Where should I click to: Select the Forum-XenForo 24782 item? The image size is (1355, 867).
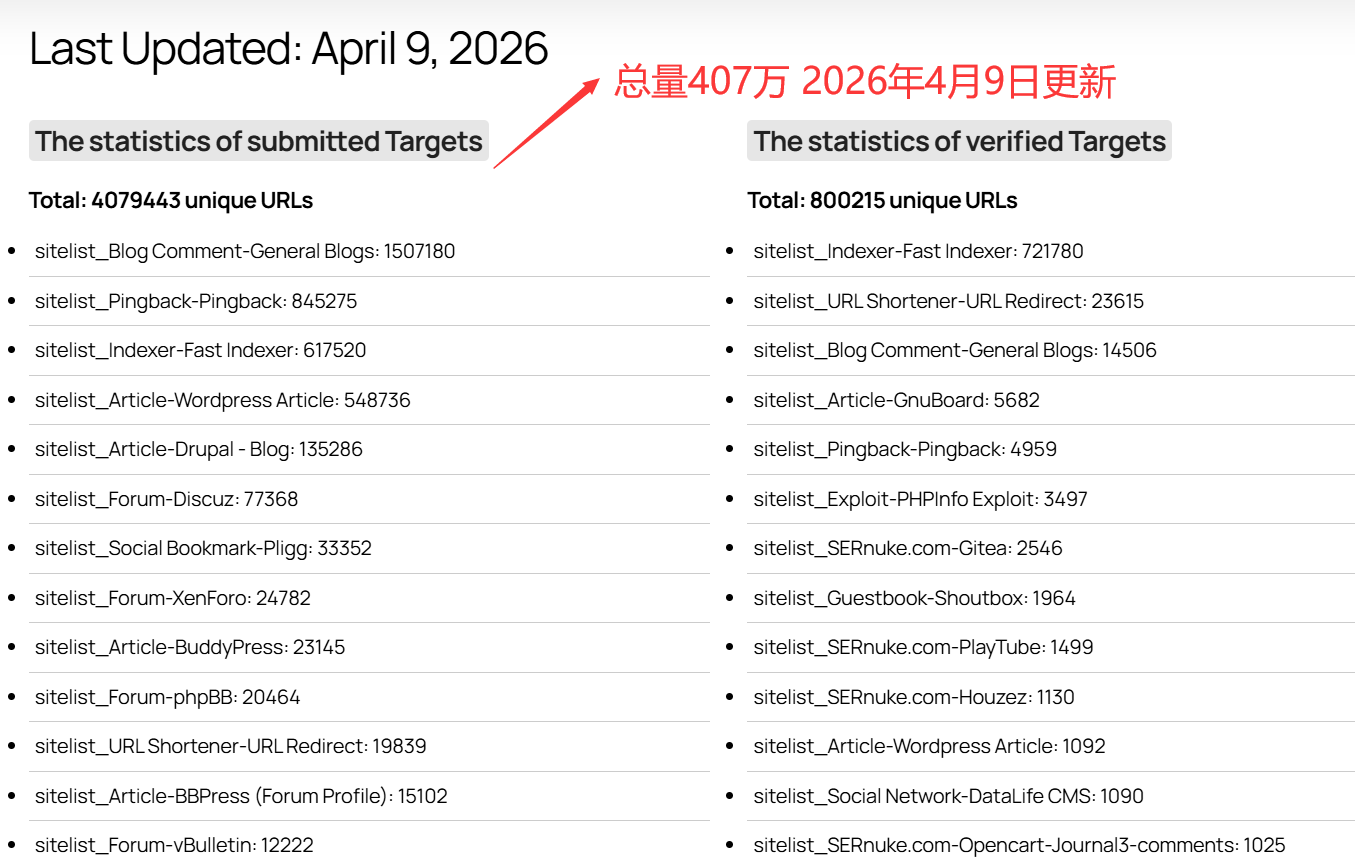(x=172, y=598)
